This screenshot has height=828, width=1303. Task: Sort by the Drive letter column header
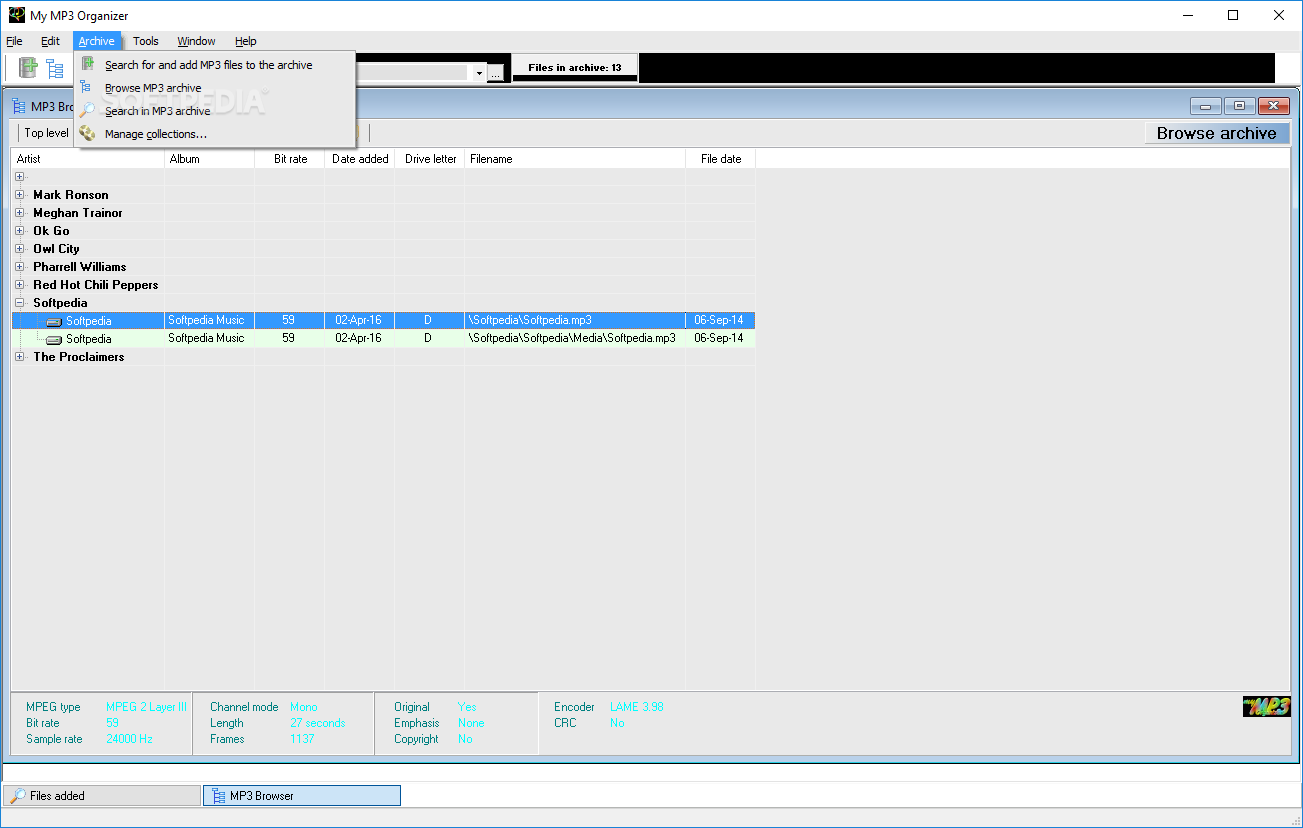click(x=430, y=159)
